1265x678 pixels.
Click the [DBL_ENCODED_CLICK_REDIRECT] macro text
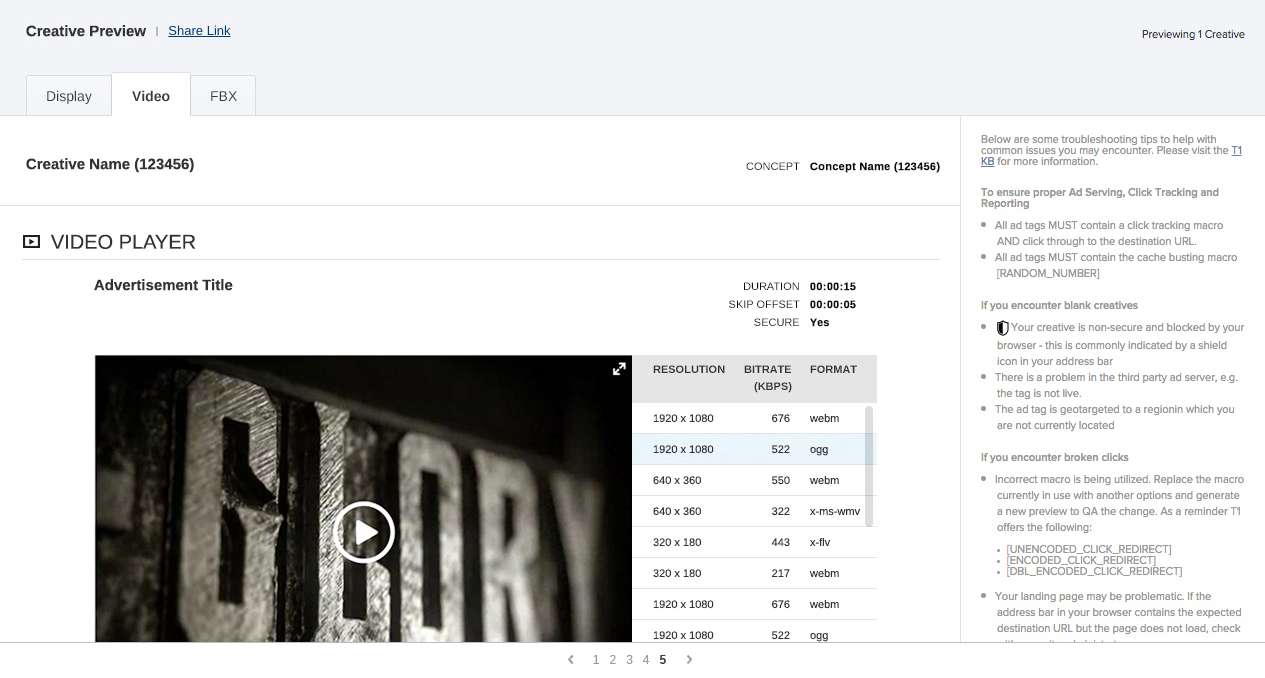click(x=1094, y=571)
